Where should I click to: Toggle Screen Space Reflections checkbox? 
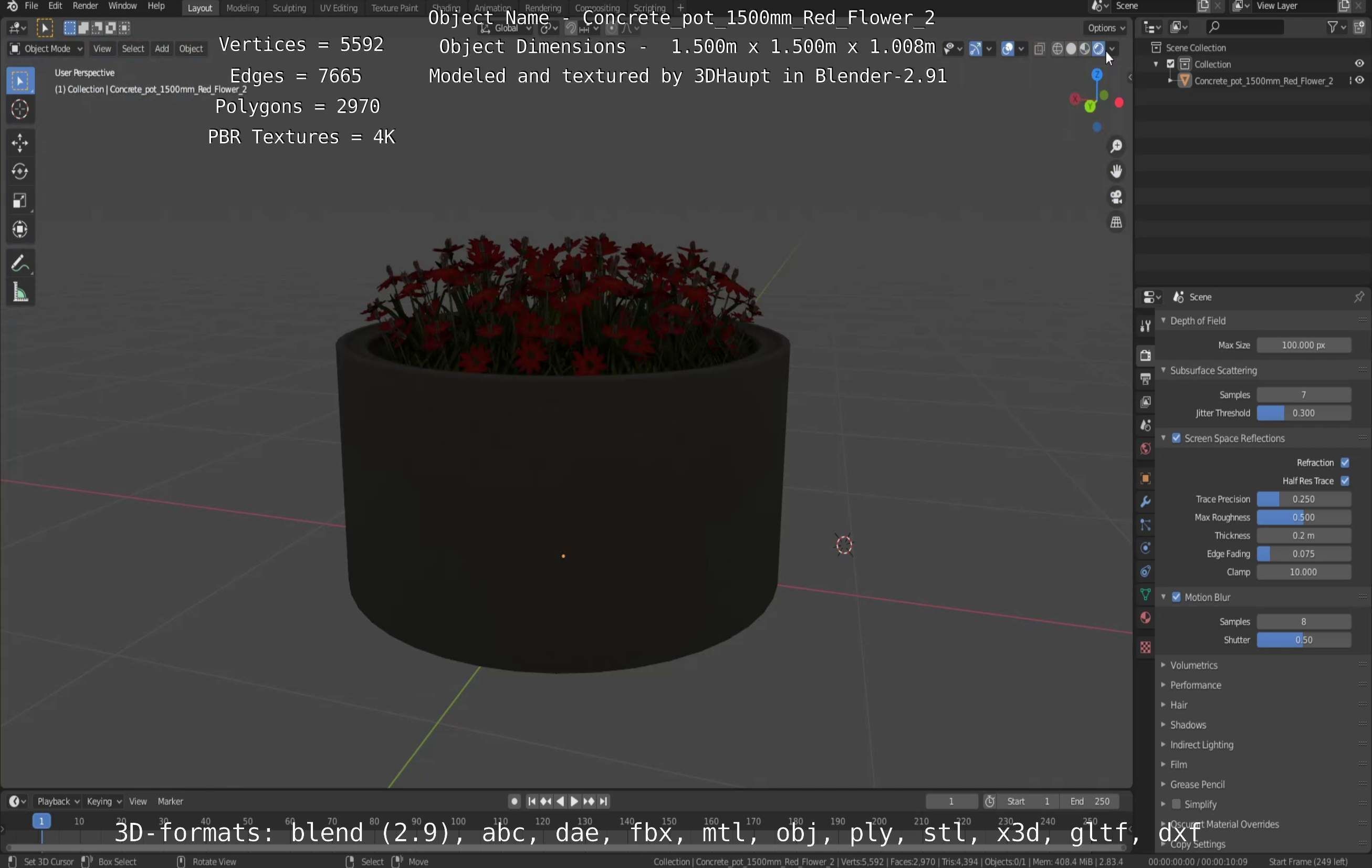(x=1177, y=438)
